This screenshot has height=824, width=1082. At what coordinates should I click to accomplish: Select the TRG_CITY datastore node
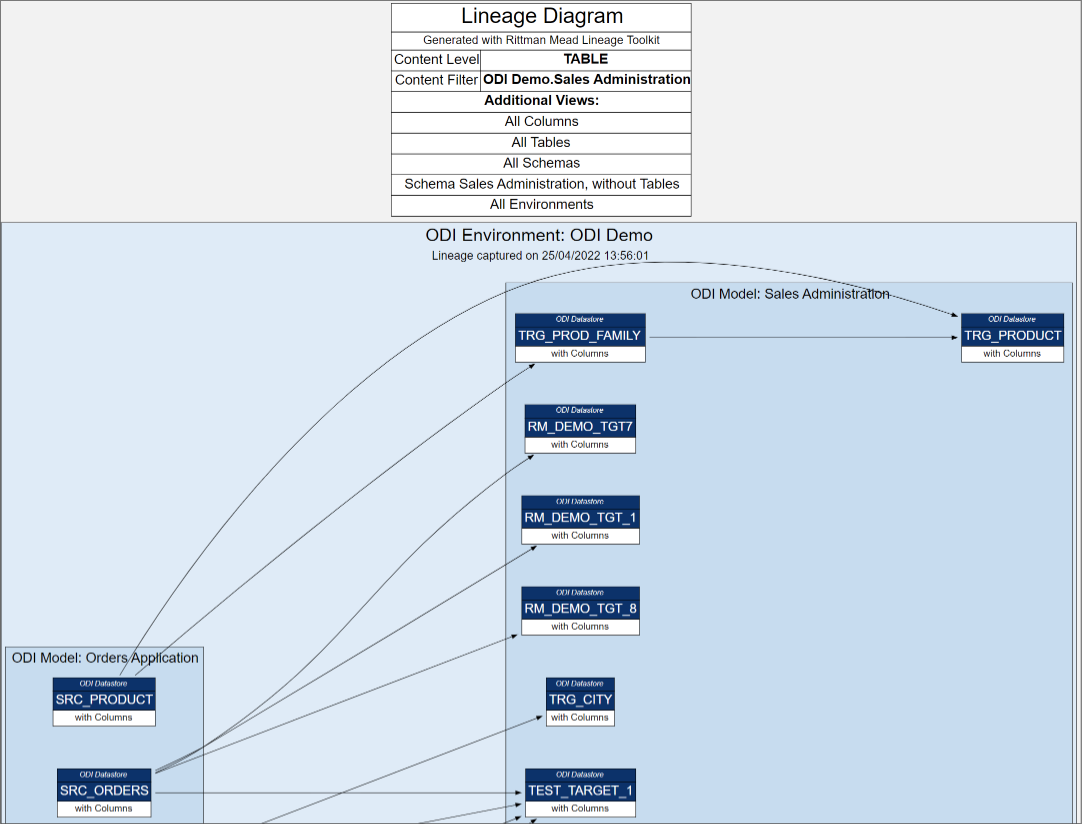tap(580, 700)
